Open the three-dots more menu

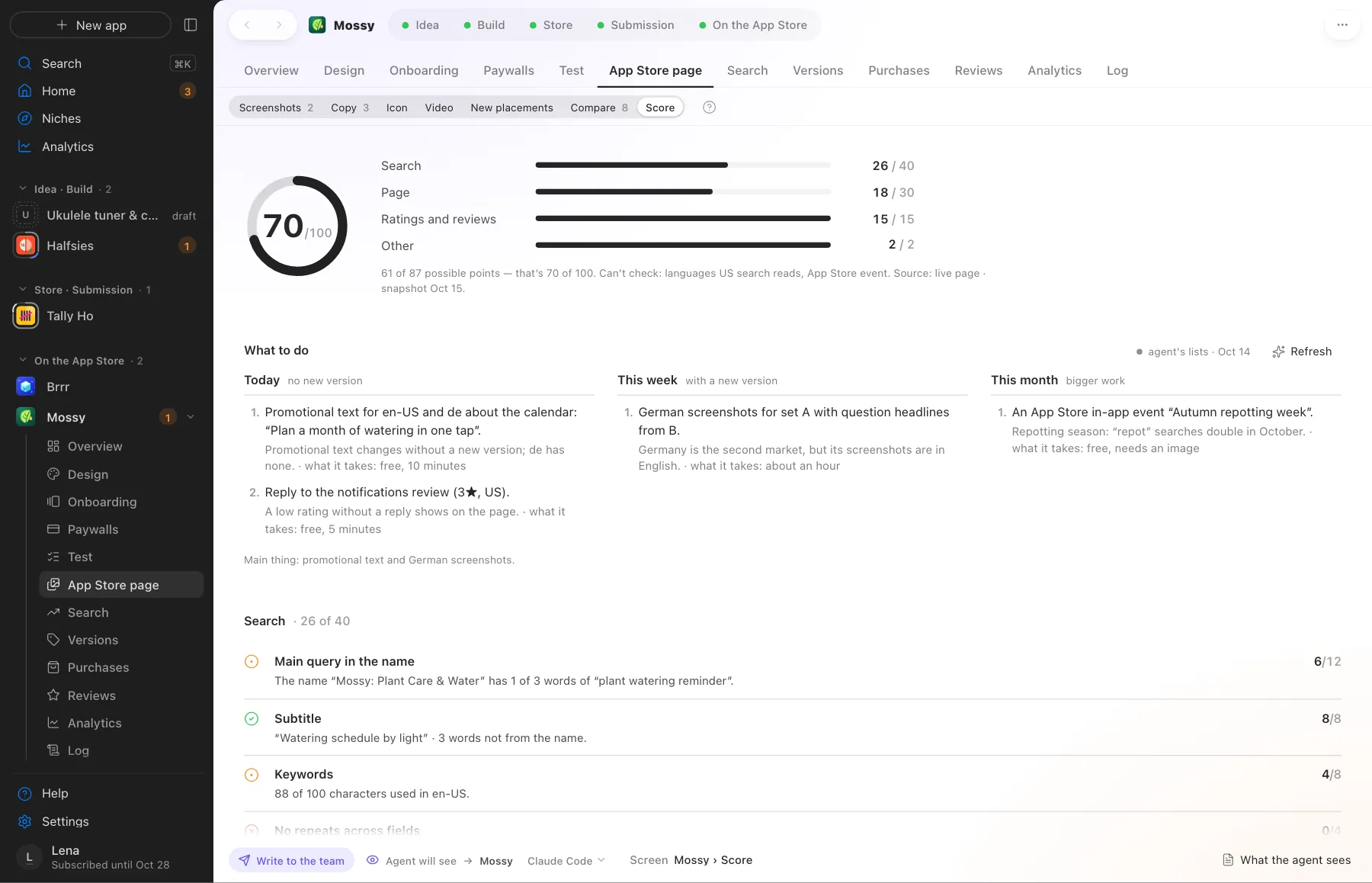click(x=1342, y=25)
